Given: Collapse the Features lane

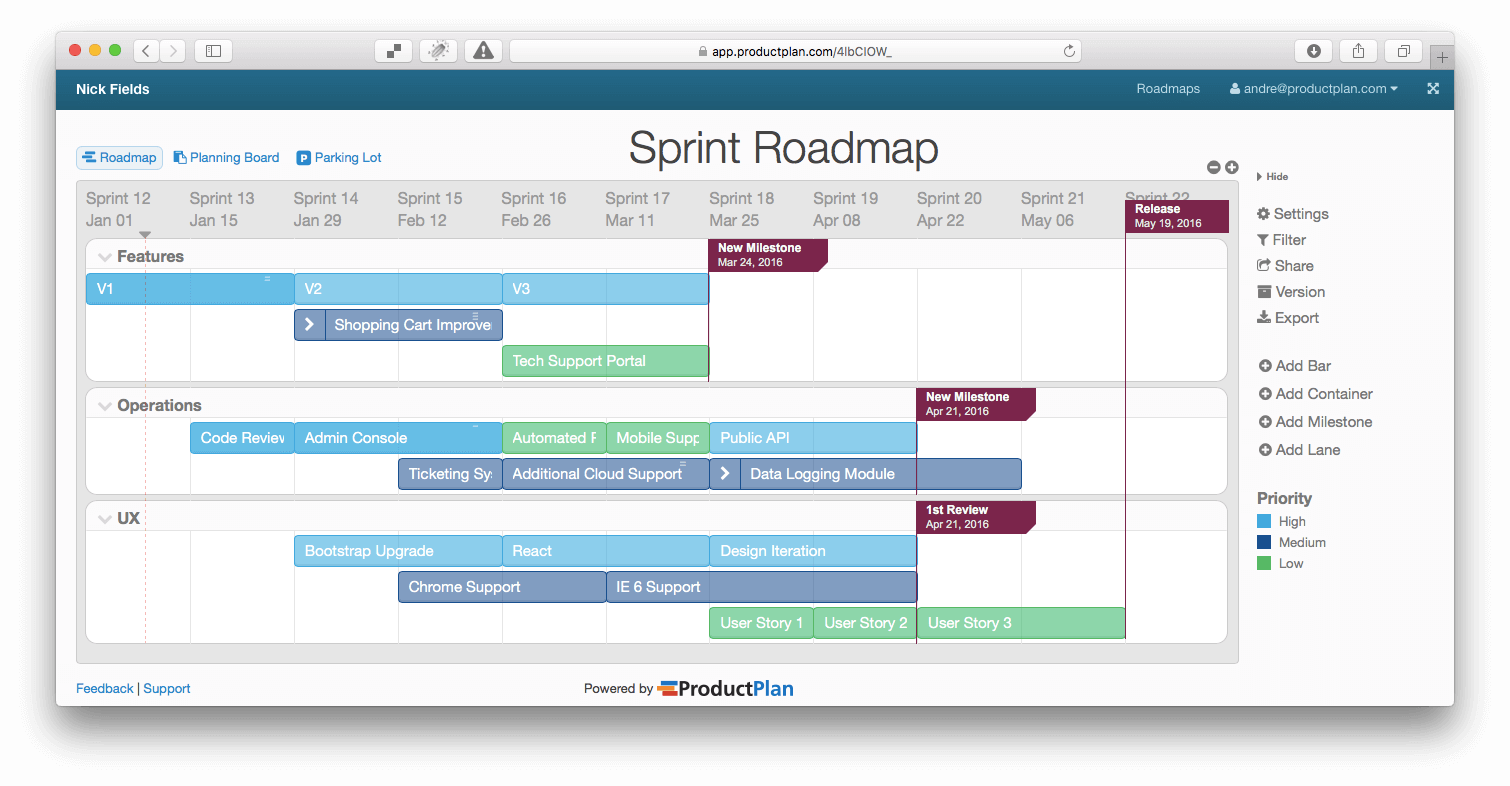Looking at the screenshot, I should point(106,256).
